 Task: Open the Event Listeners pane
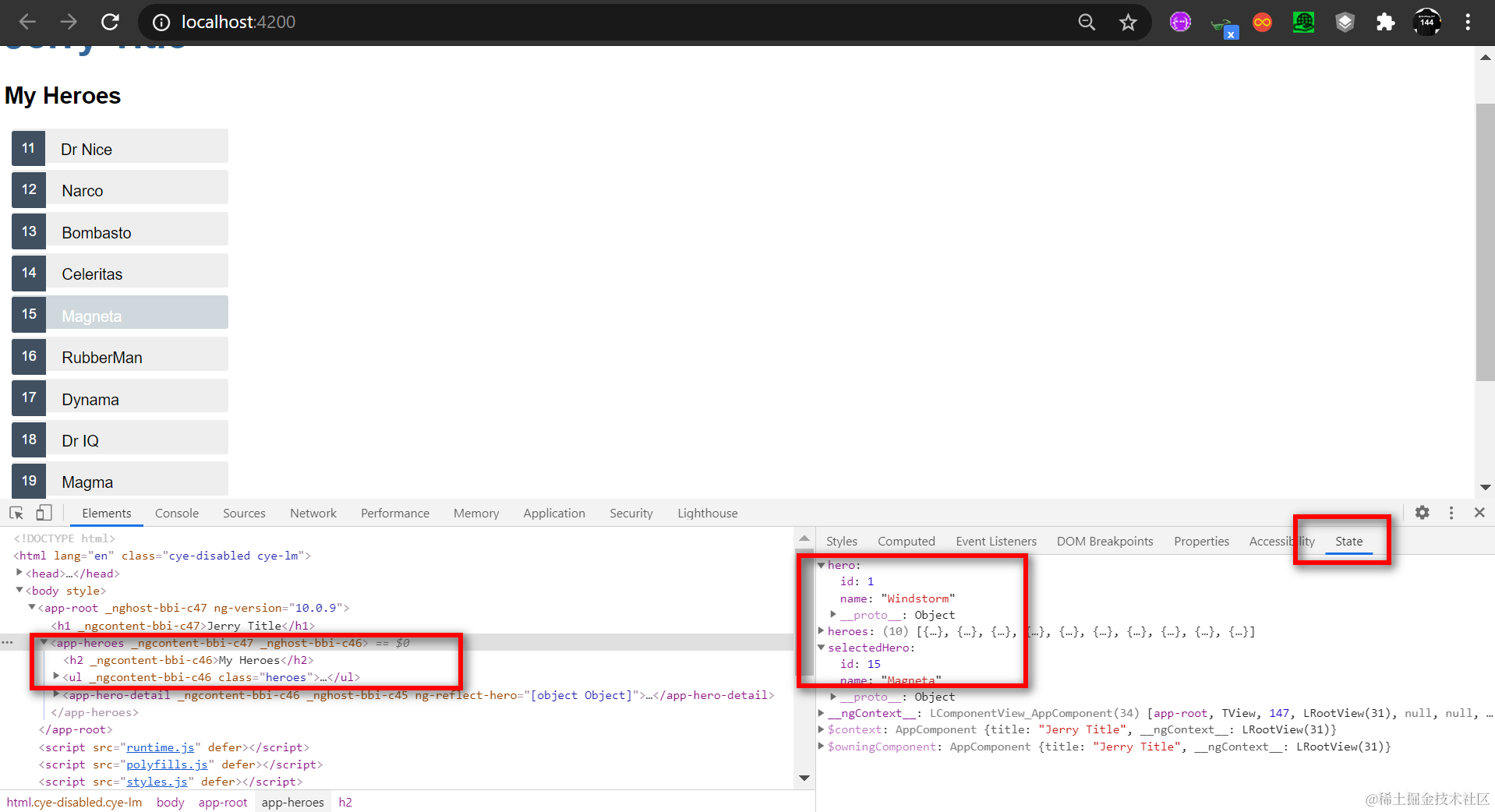pos(996,542)
